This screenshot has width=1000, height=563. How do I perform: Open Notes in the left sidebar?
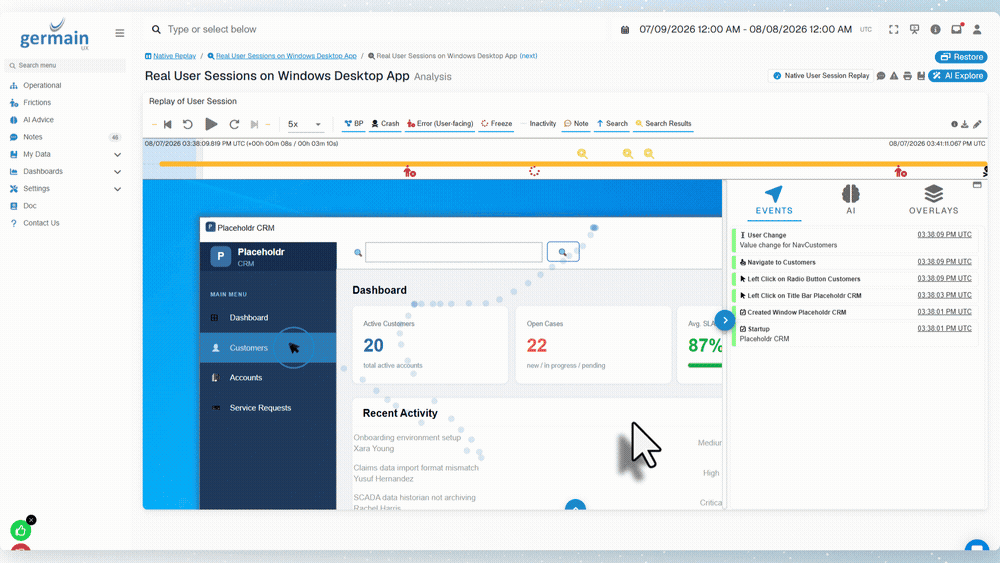click(33, 137)
